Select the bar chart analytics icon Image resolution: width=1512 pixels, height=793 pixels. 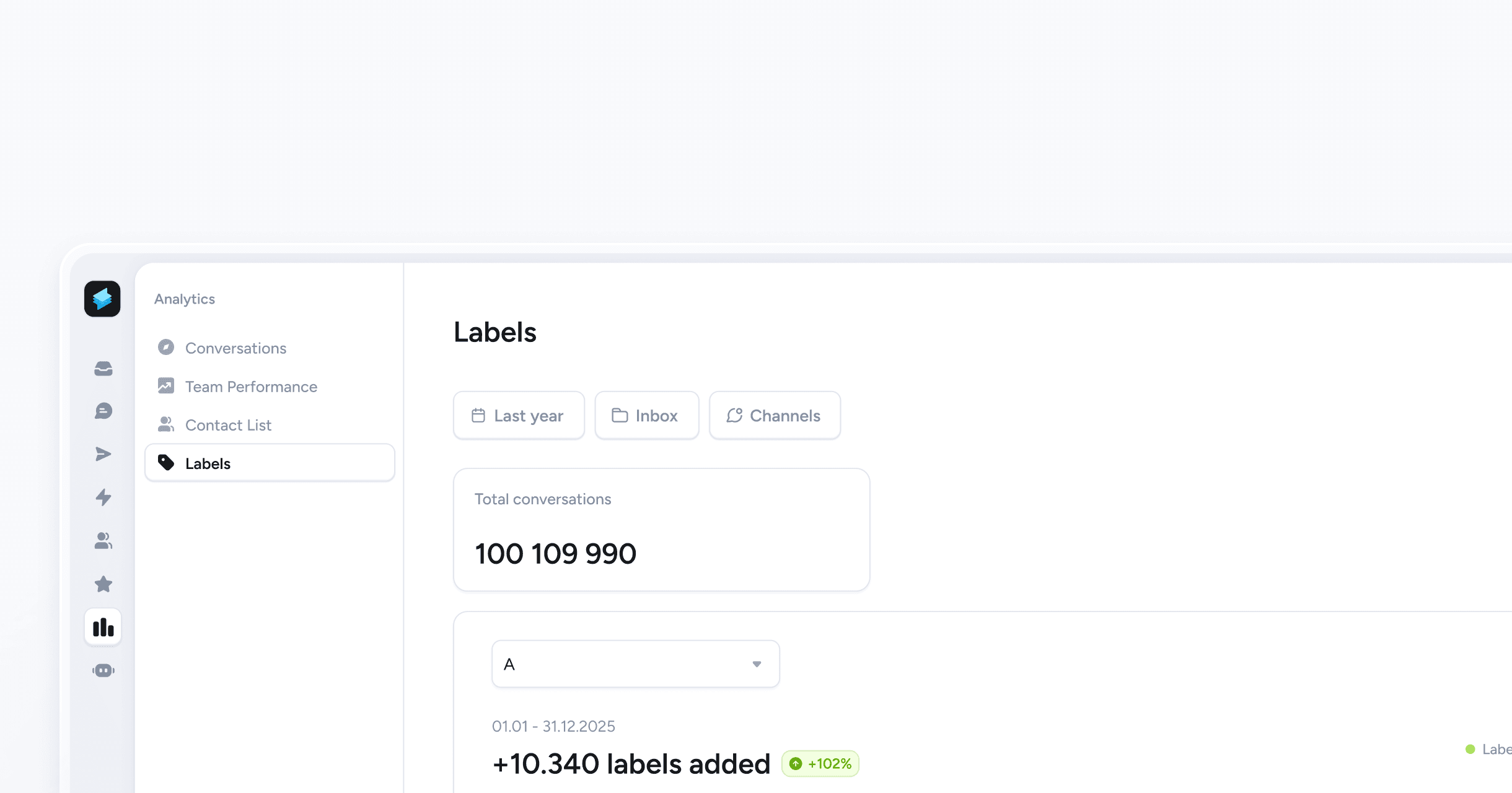click(103, 628)
